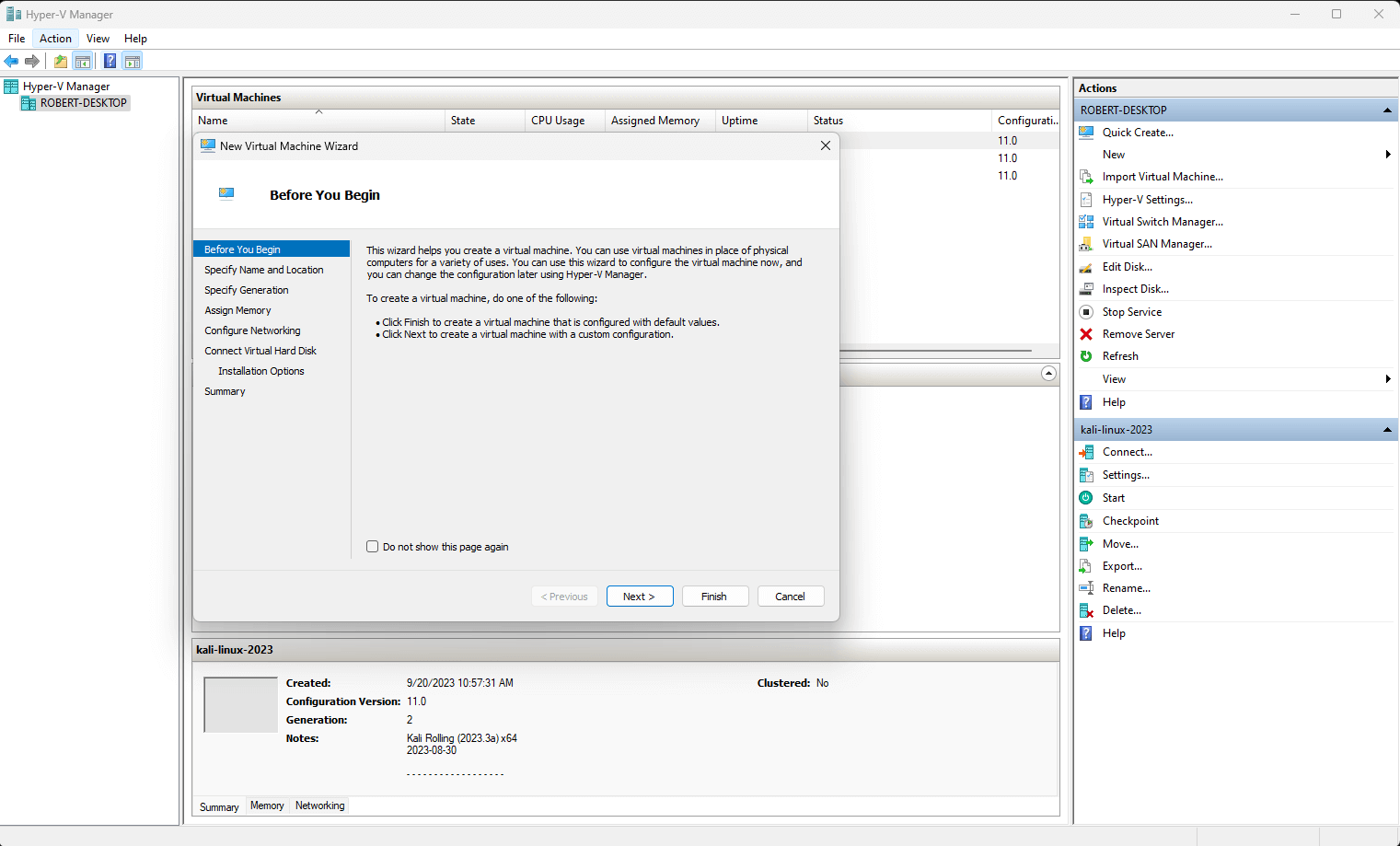Expand the New submenu arrow
1400x846 pixels.
point(1387,155)
